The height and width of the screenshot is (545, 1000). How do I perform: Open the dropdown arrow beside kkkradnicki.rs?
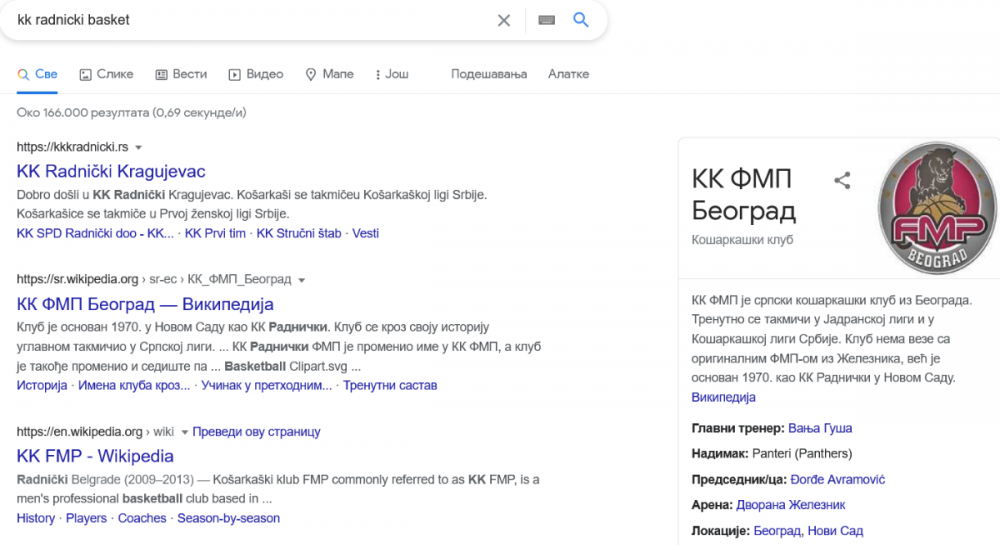click(x=138, y=147)
